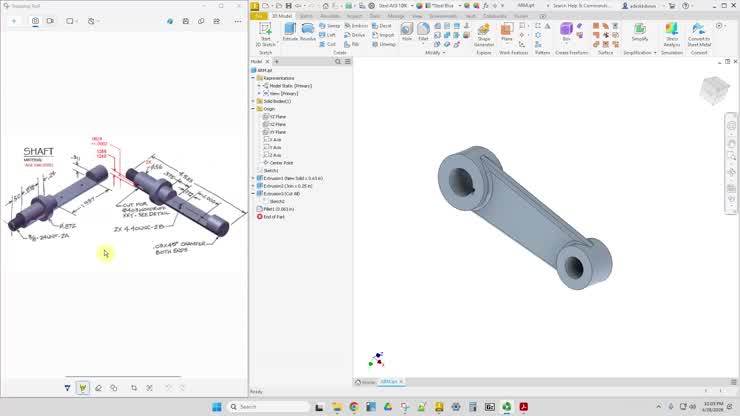
Task: Open the Shape Generator tool
Action: tap(484, 35)
